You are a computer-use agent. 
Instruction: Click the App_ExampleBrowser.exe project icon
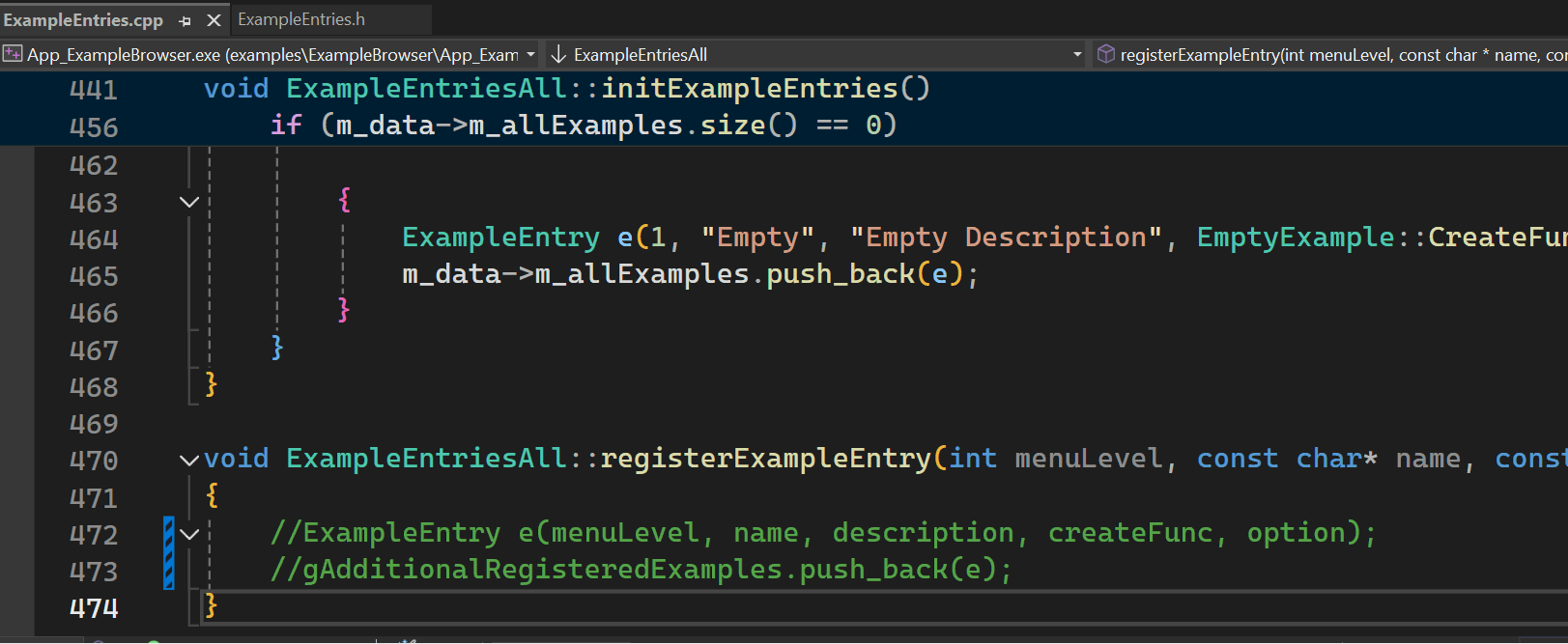pos(13,54)
